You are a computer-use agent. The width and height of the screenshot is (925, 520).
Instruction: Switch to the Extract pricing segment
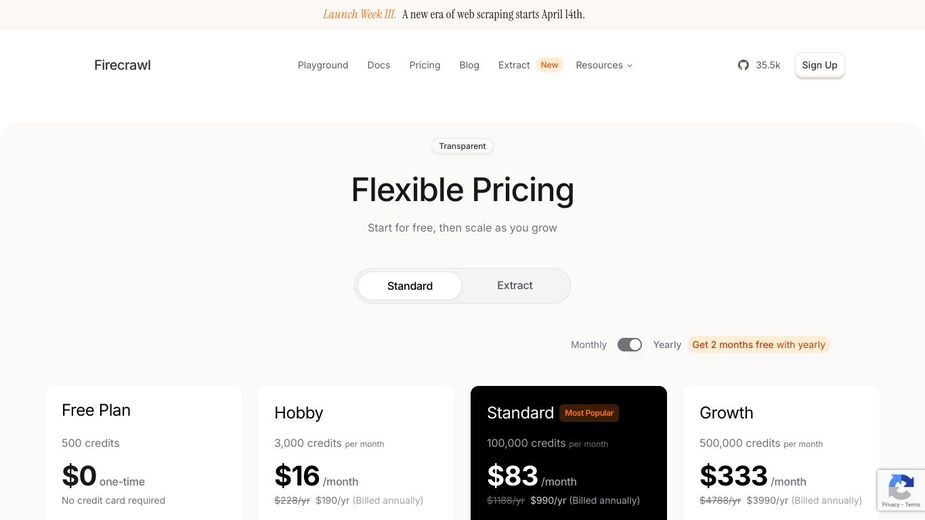pyautogui.click(x=514, y=286)
